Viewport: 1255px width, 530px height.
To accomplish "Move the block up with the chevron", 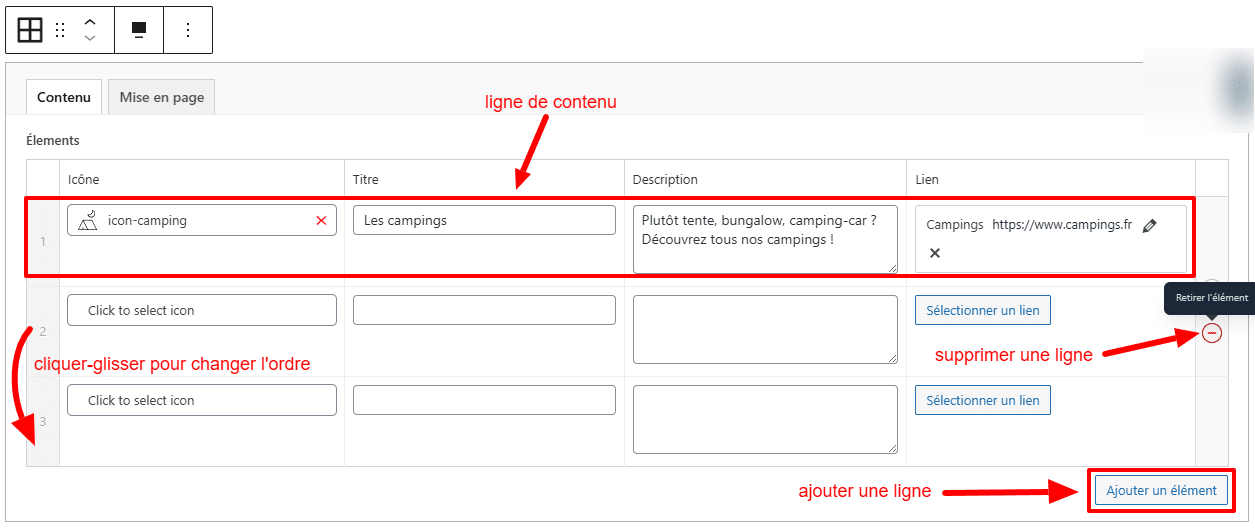I will (x=90, y=22).
